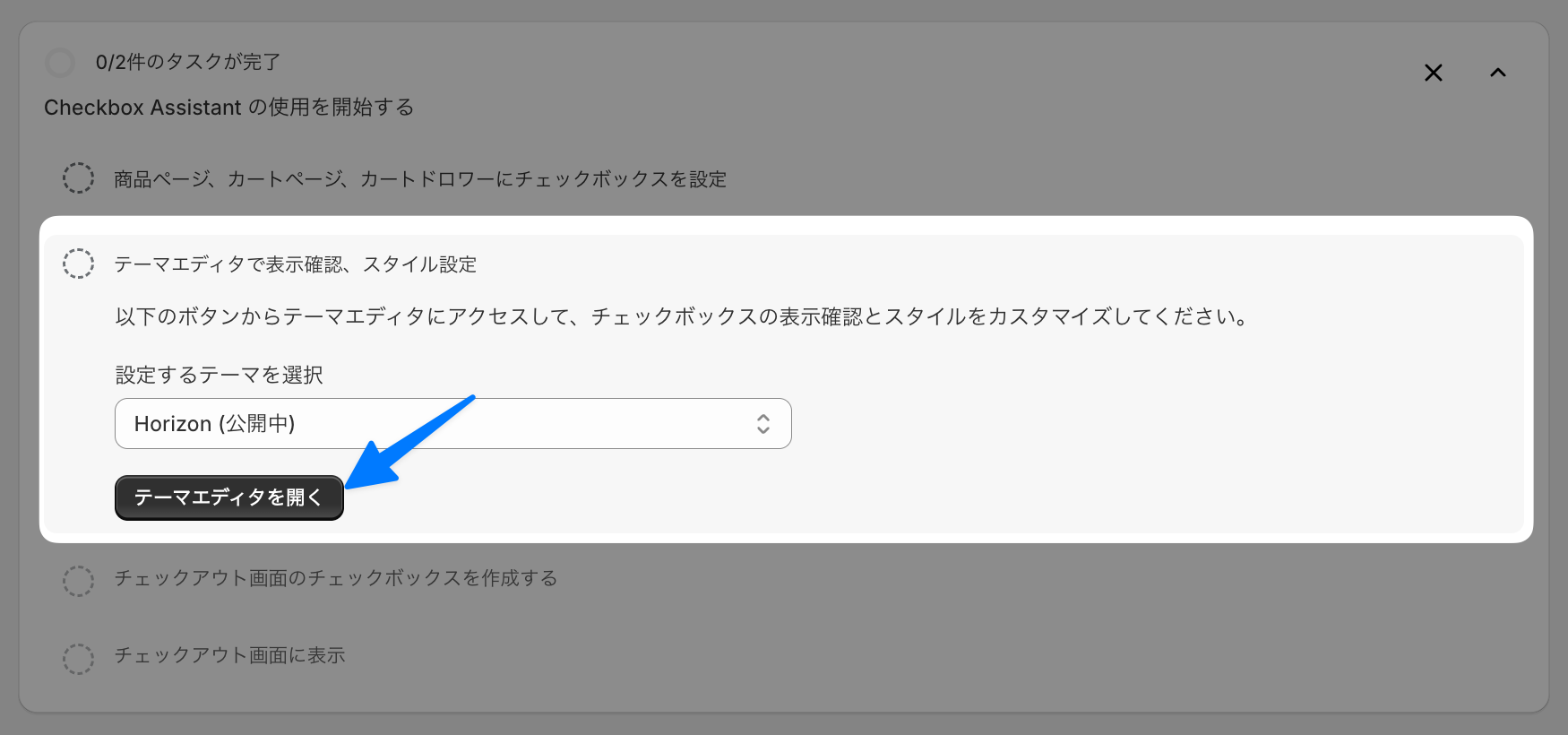1568x735 pixels.
Task: Click the up-down arrows in the theme selector
Action: click(763, 424)
